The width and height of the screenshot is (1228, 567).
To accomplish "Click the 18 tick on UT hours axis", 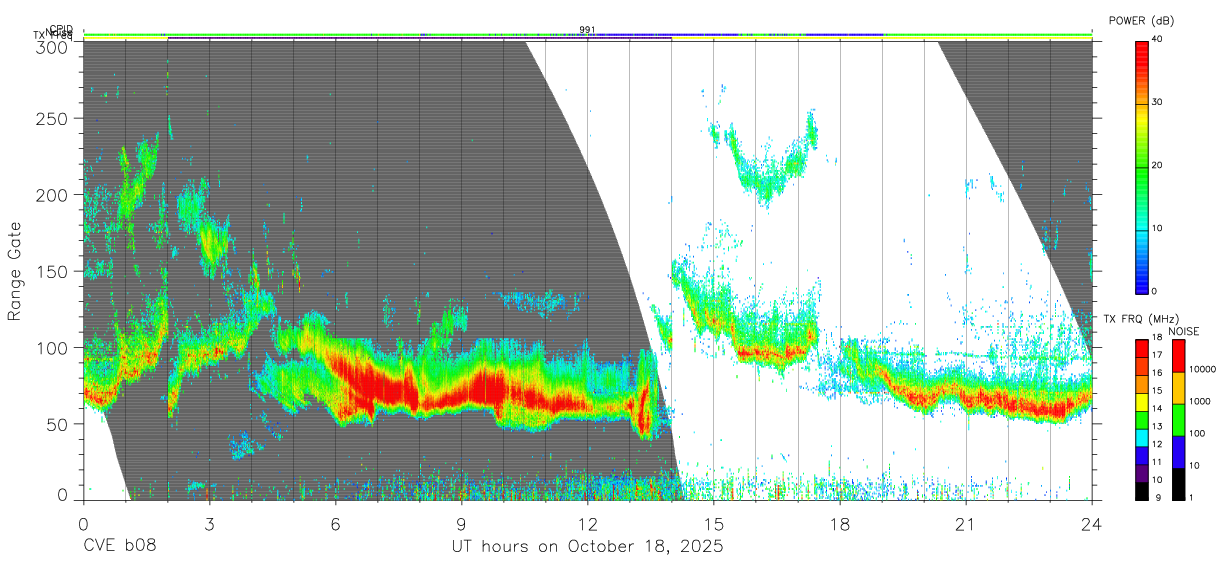I will click(840, 523).
